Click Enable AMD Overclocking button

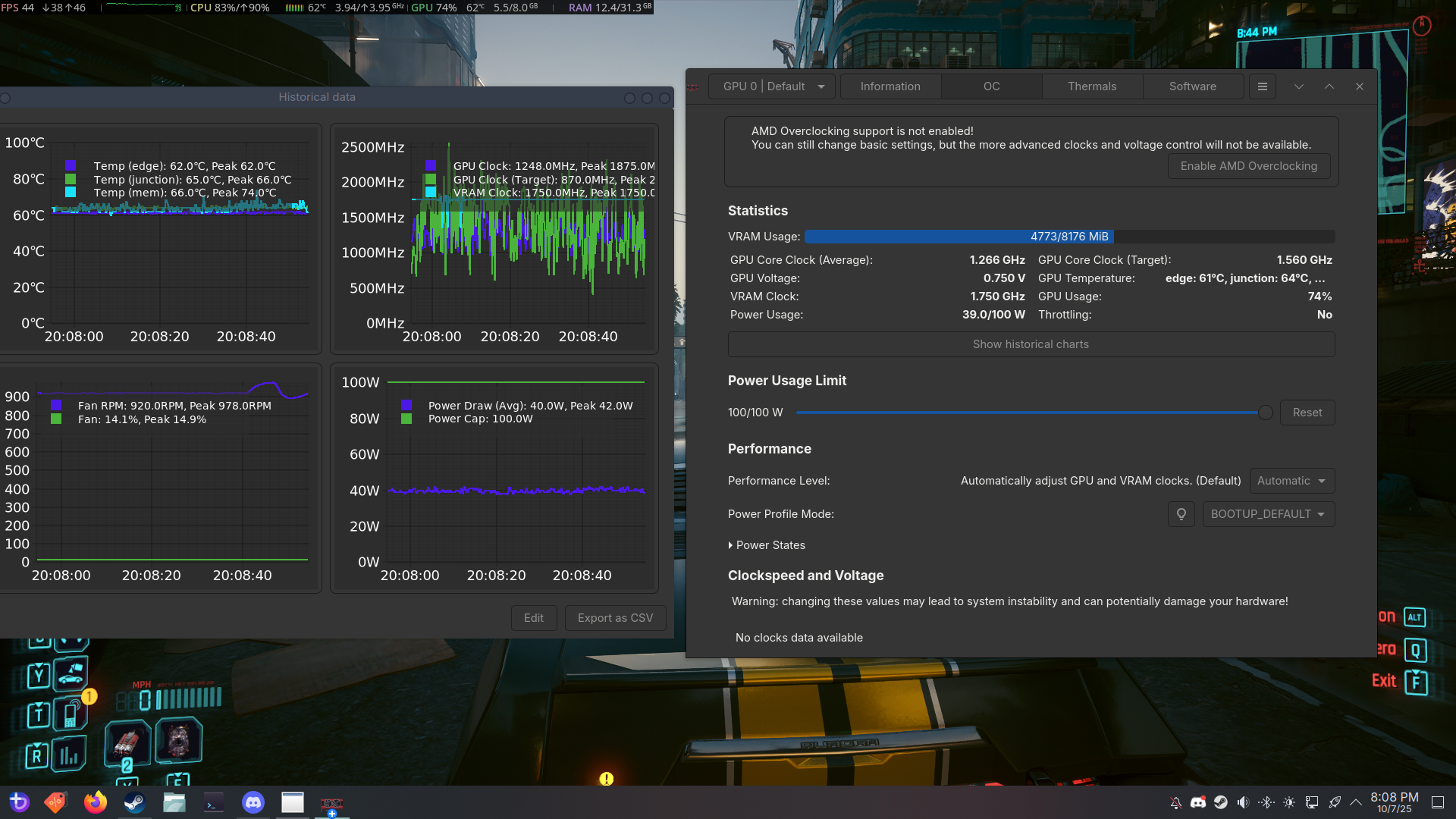(1248, 166)
